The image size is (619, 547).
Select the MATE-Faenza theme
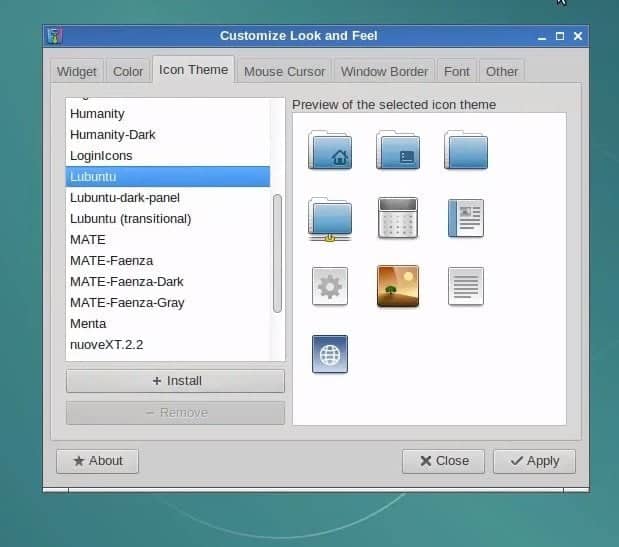click(x=168, y=260)
